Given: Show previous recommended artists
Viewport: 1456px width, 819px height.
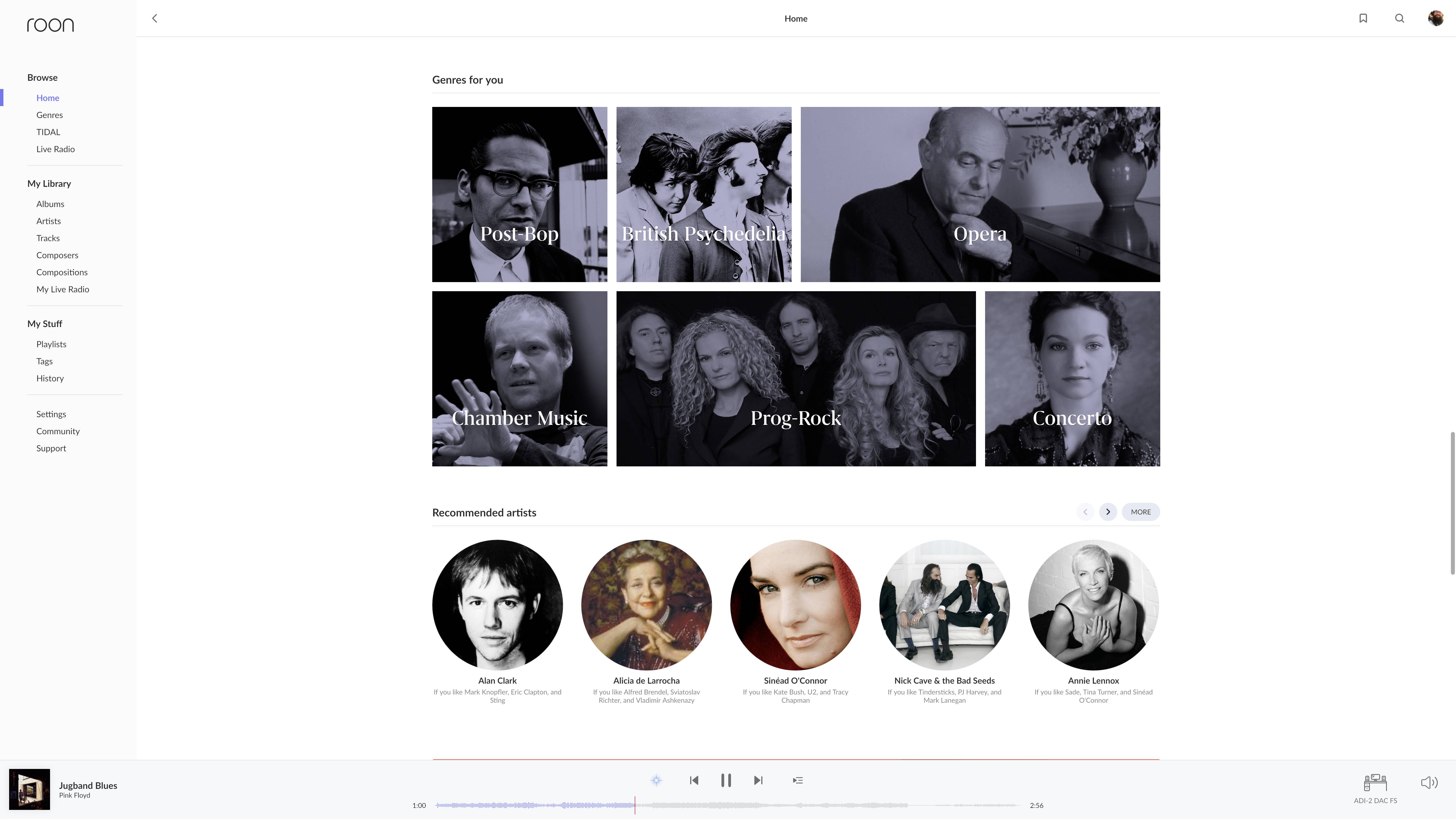Looking at the screenshot, I should tap(1085, 512).
